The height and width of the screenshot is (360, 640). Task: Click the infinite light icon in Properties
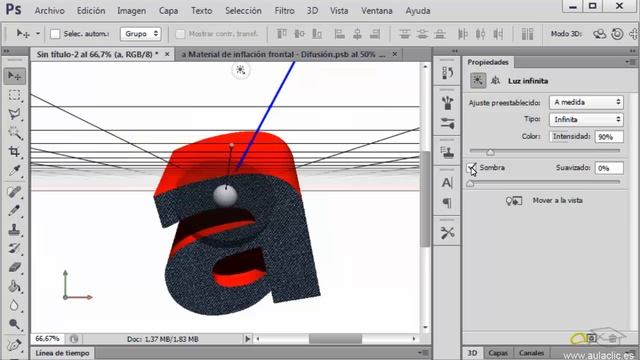click(478, 80)
